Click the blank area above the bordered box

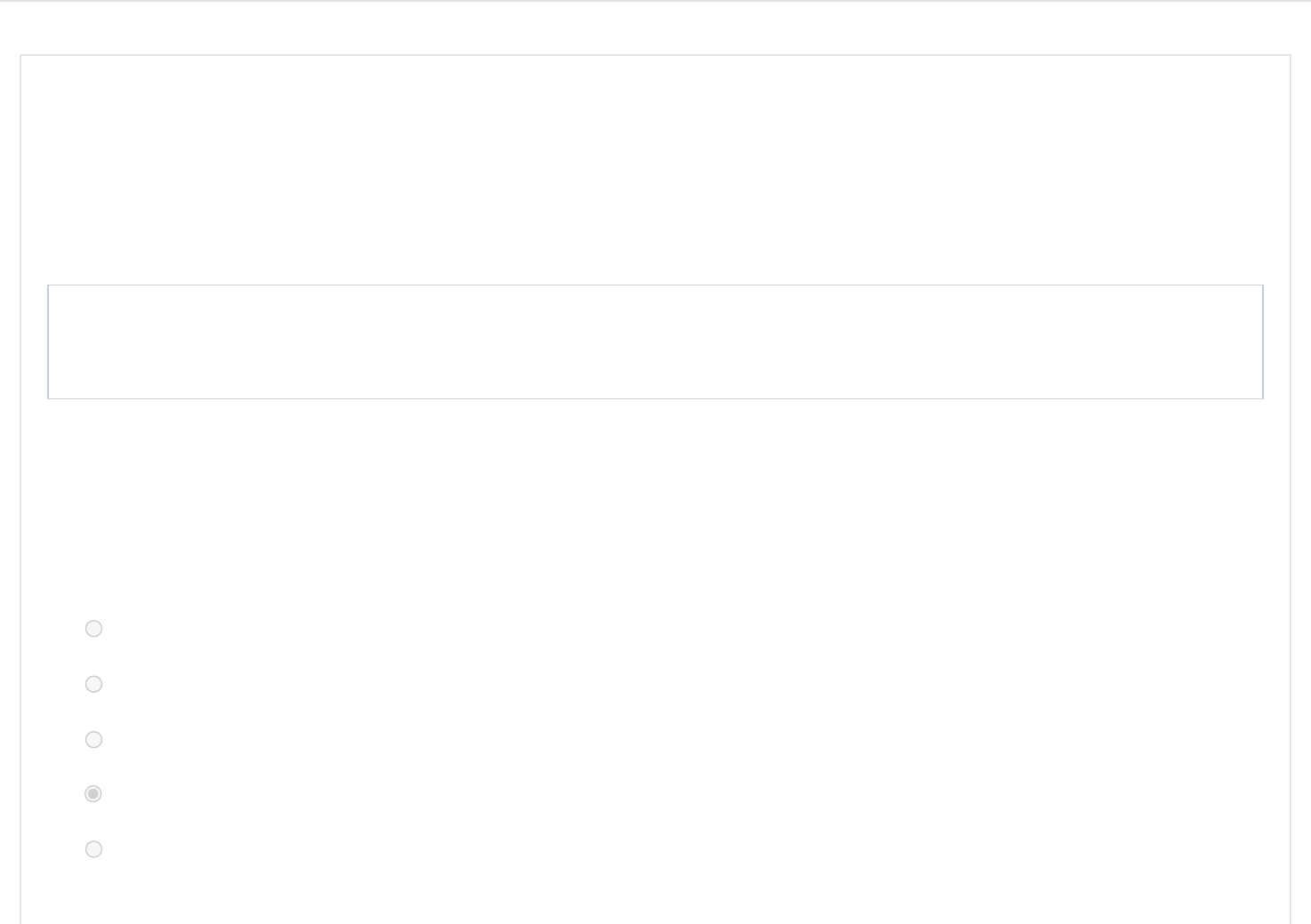(655, 169)
